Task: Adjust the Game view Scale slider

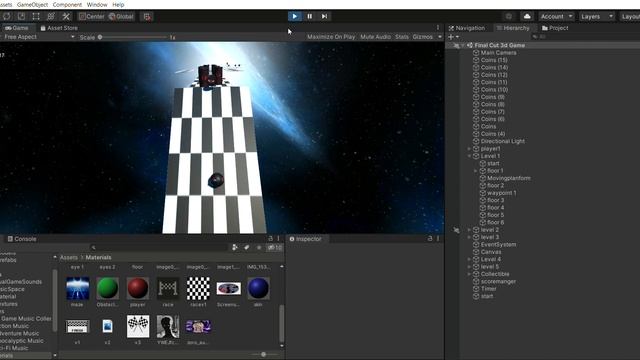Action: 134,37
